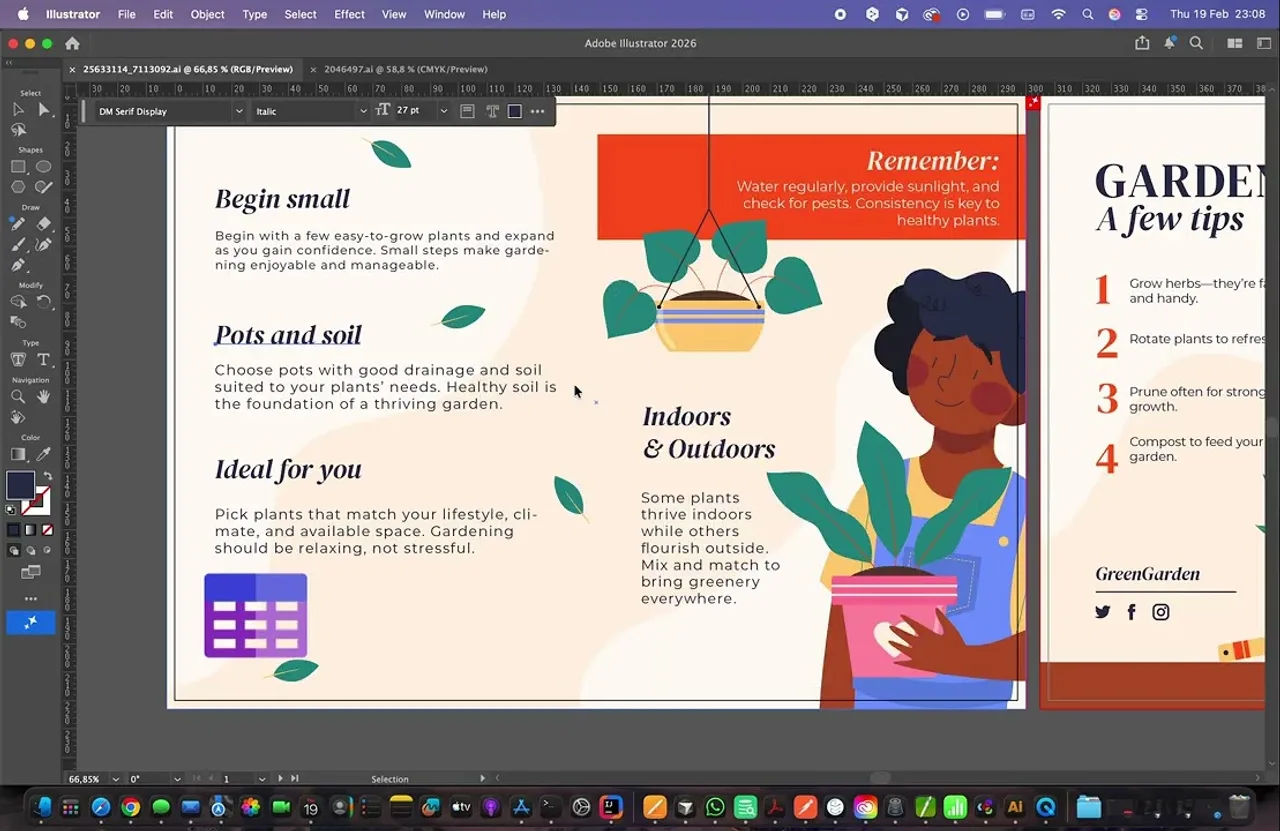Open the 66,85% zoom level dropdown
The image size is (1280, 831).
[x=116, y=779]
